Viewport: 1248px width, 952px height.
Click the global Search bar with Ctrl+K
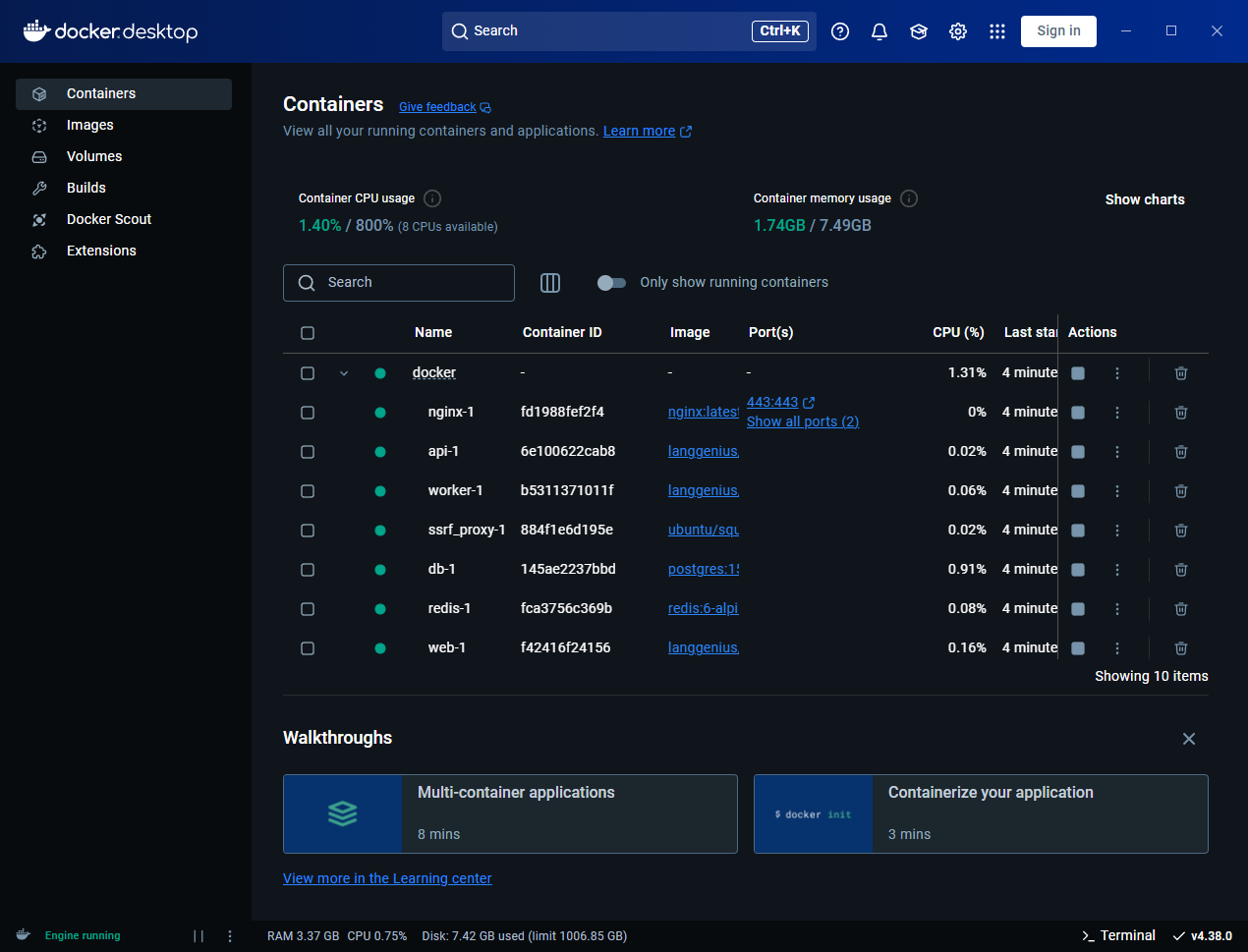(x=629, y=31)
